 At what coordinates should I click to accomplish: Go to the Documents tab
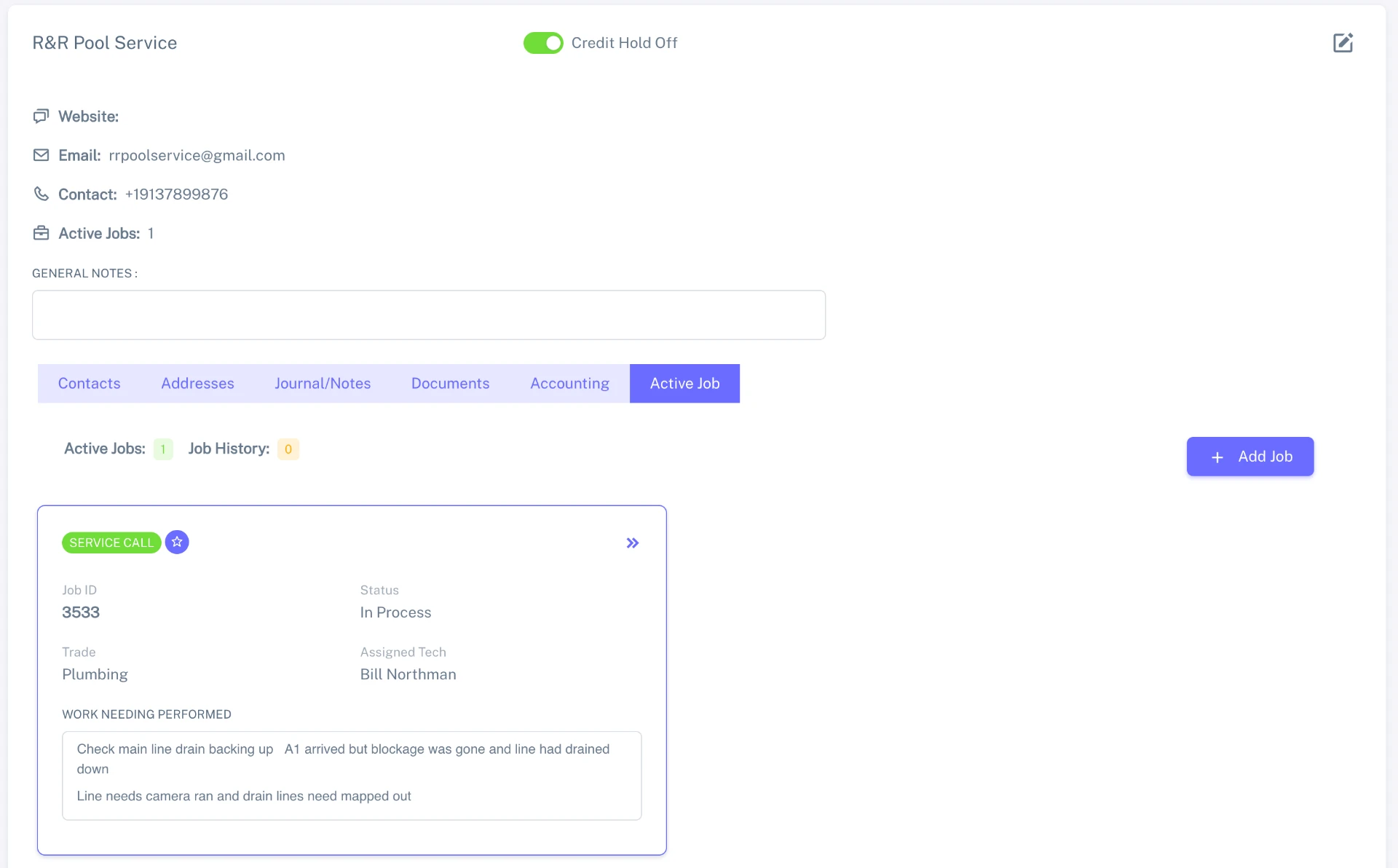coord(450,383)
